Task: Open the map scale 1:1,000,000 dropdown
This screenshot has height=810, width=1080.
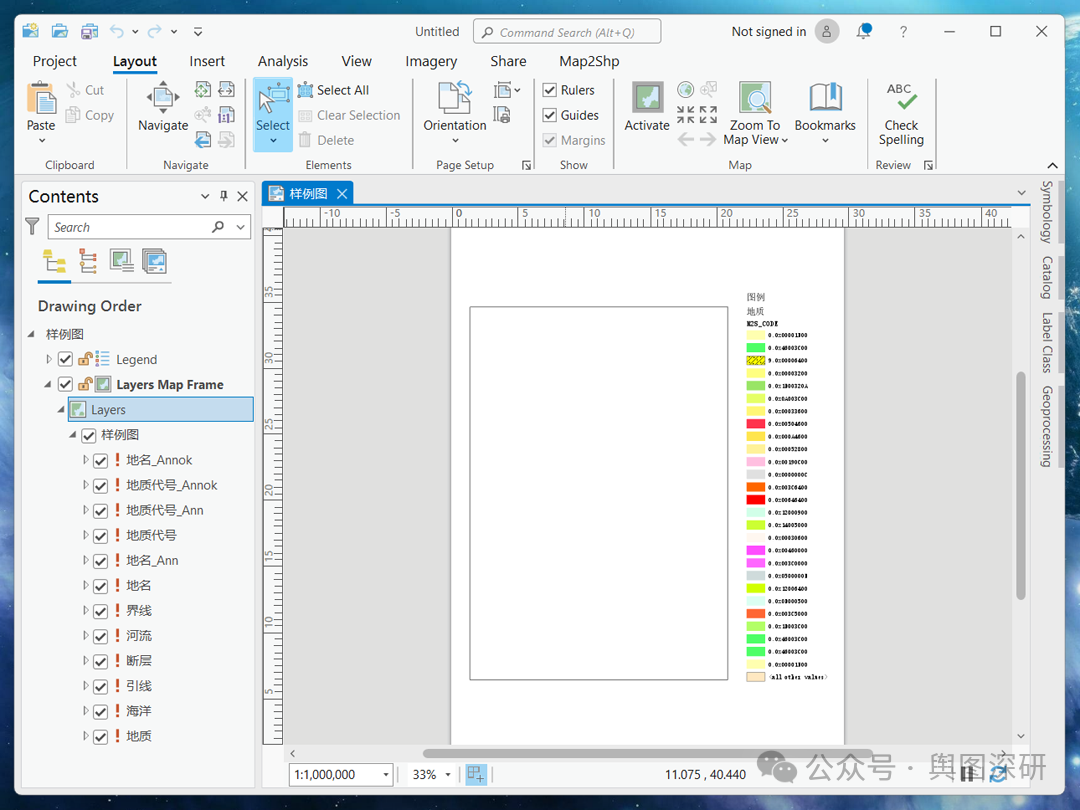Action: tap(386, 775)
